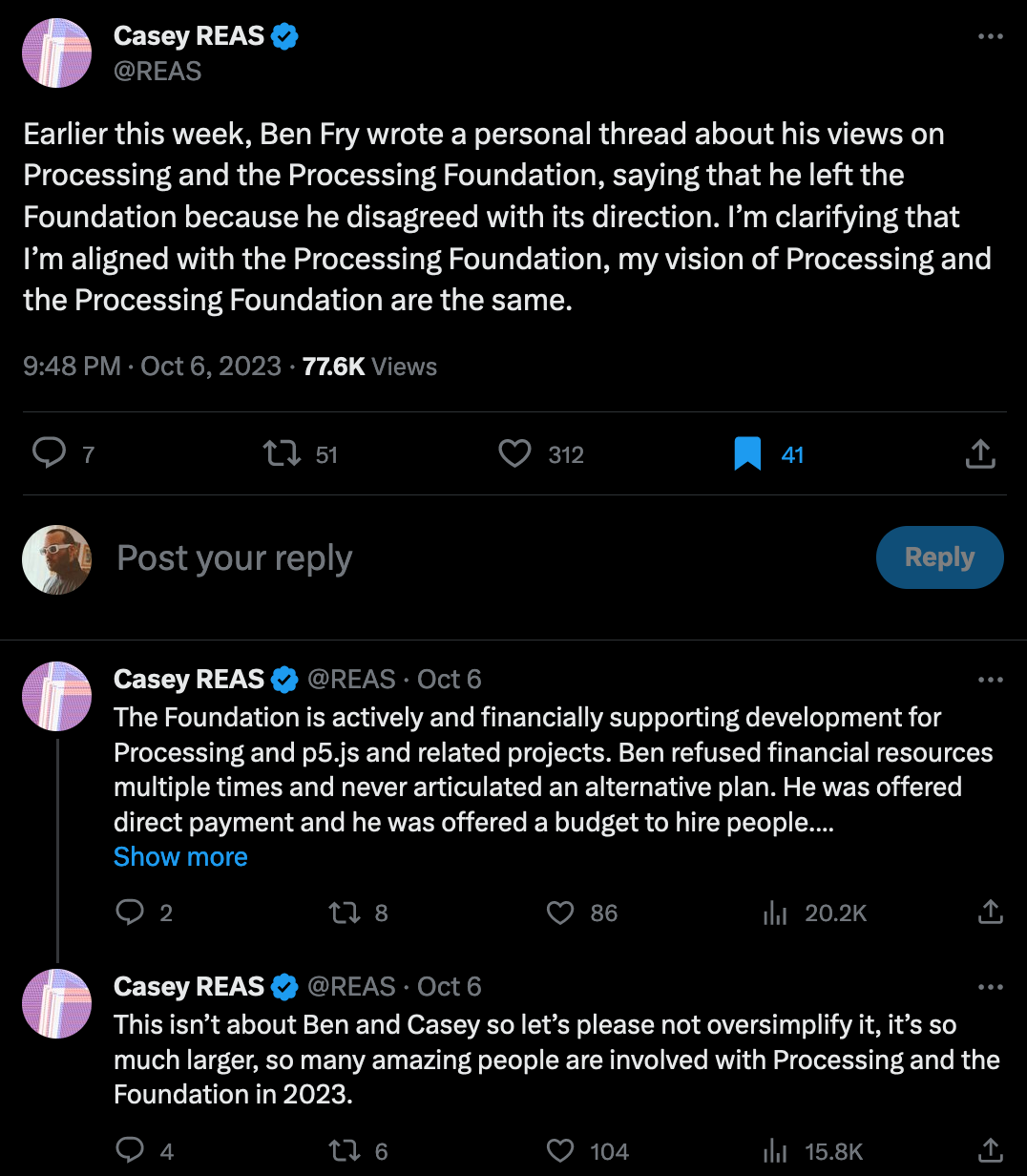This screenshot has height=1176, width=1027.
Task: Repost the main tweet with 51 reposts
Action: pos(282,453)
